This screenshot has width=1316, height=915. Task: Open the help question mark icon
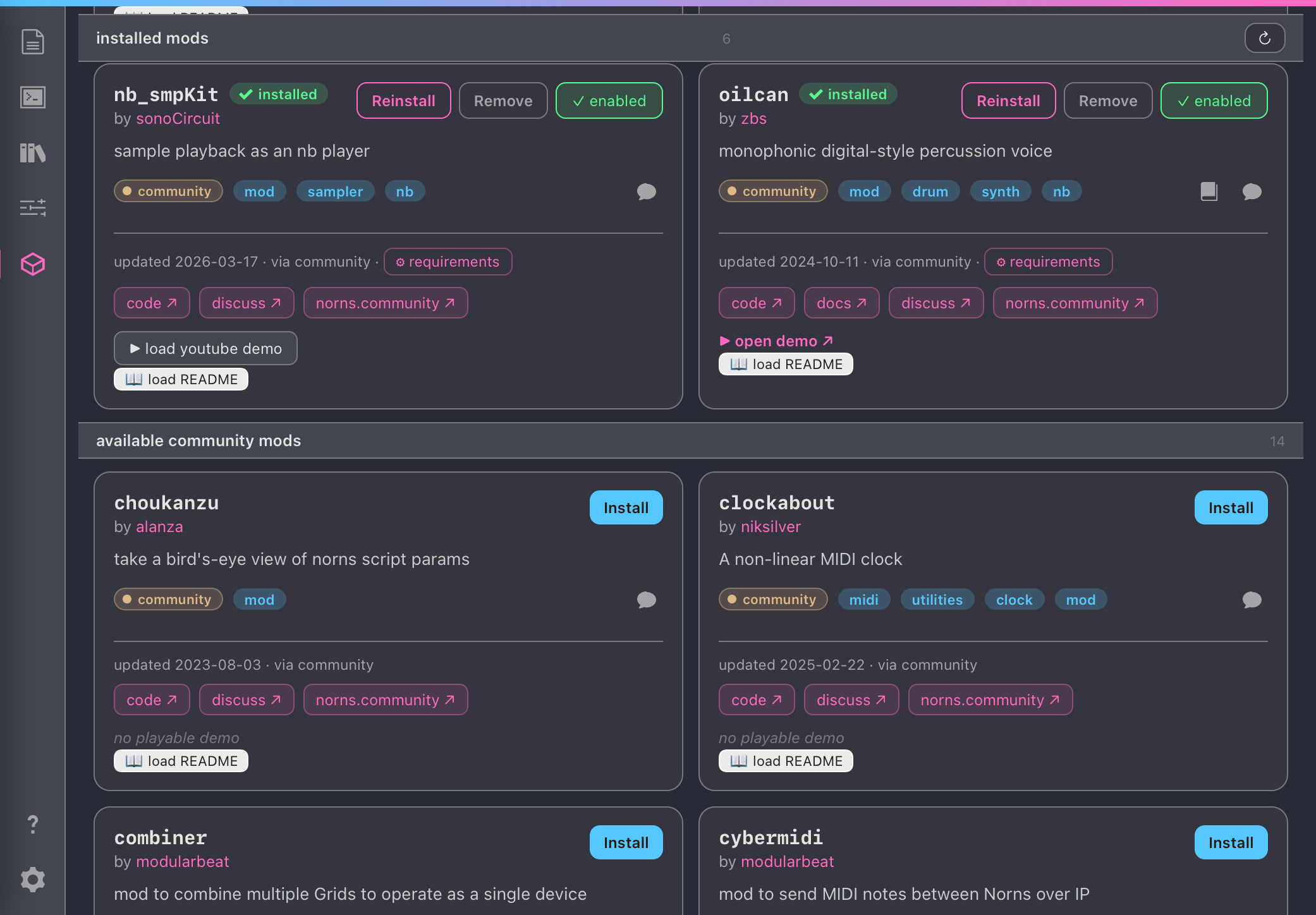click(x=33, y=824)
